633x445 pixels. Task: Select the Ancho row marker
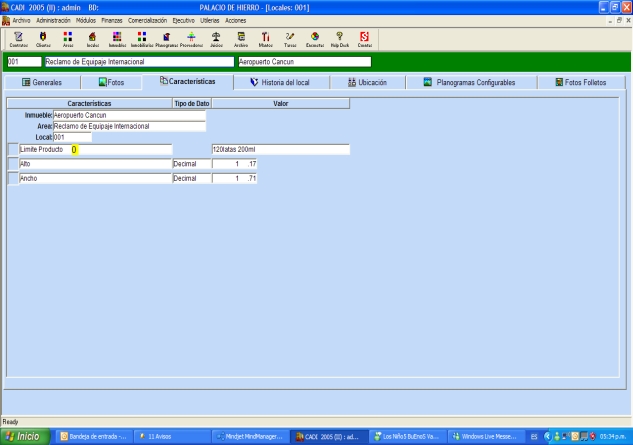point(12,178)
